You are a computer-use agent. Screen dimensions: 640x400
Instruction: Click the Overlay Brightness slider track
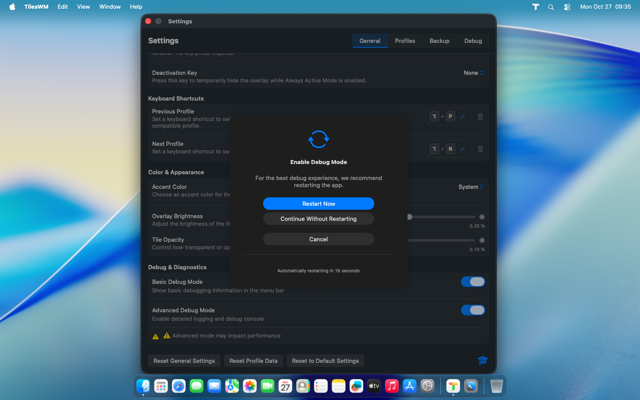click(x=443, y=217)
